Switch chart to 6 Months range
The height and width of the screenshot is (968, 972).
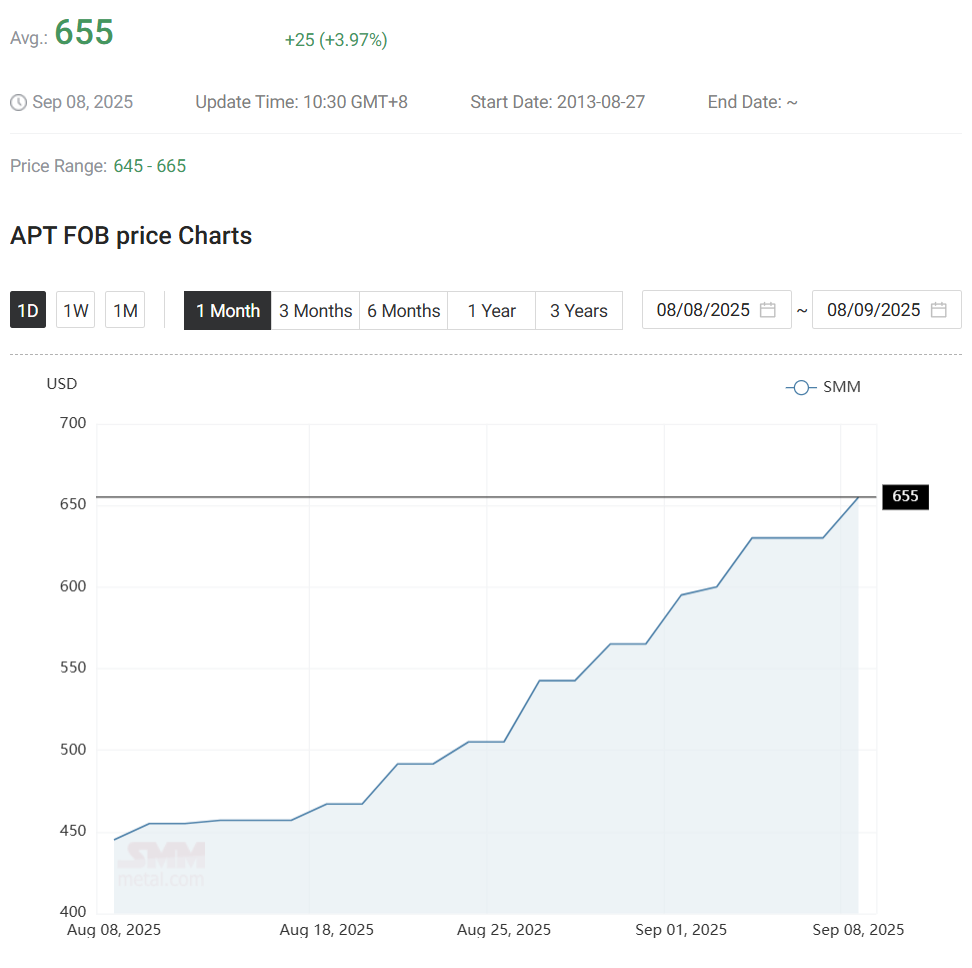click(403, 311)
